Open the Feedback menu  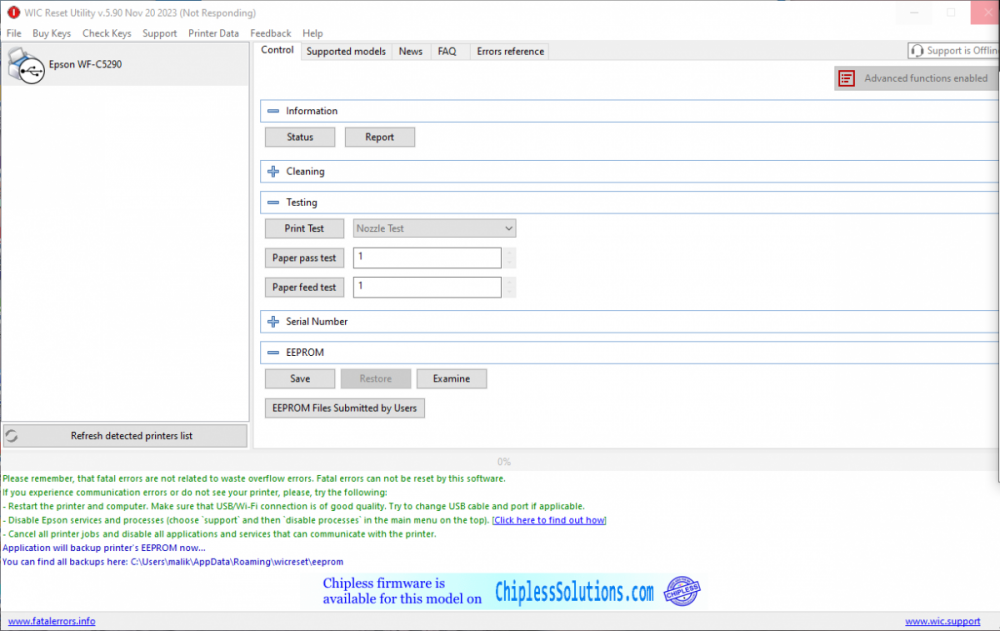270,33
